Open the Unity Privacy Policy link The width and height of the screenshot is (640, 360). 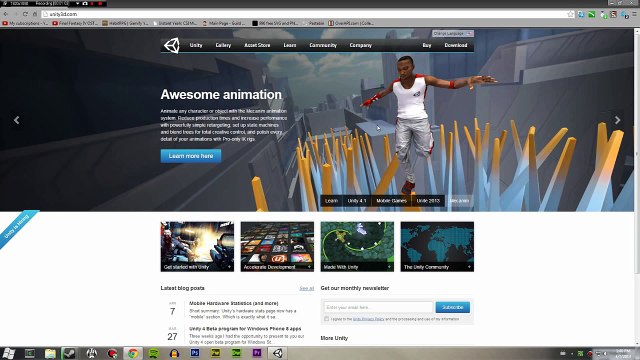coord(369,319)
